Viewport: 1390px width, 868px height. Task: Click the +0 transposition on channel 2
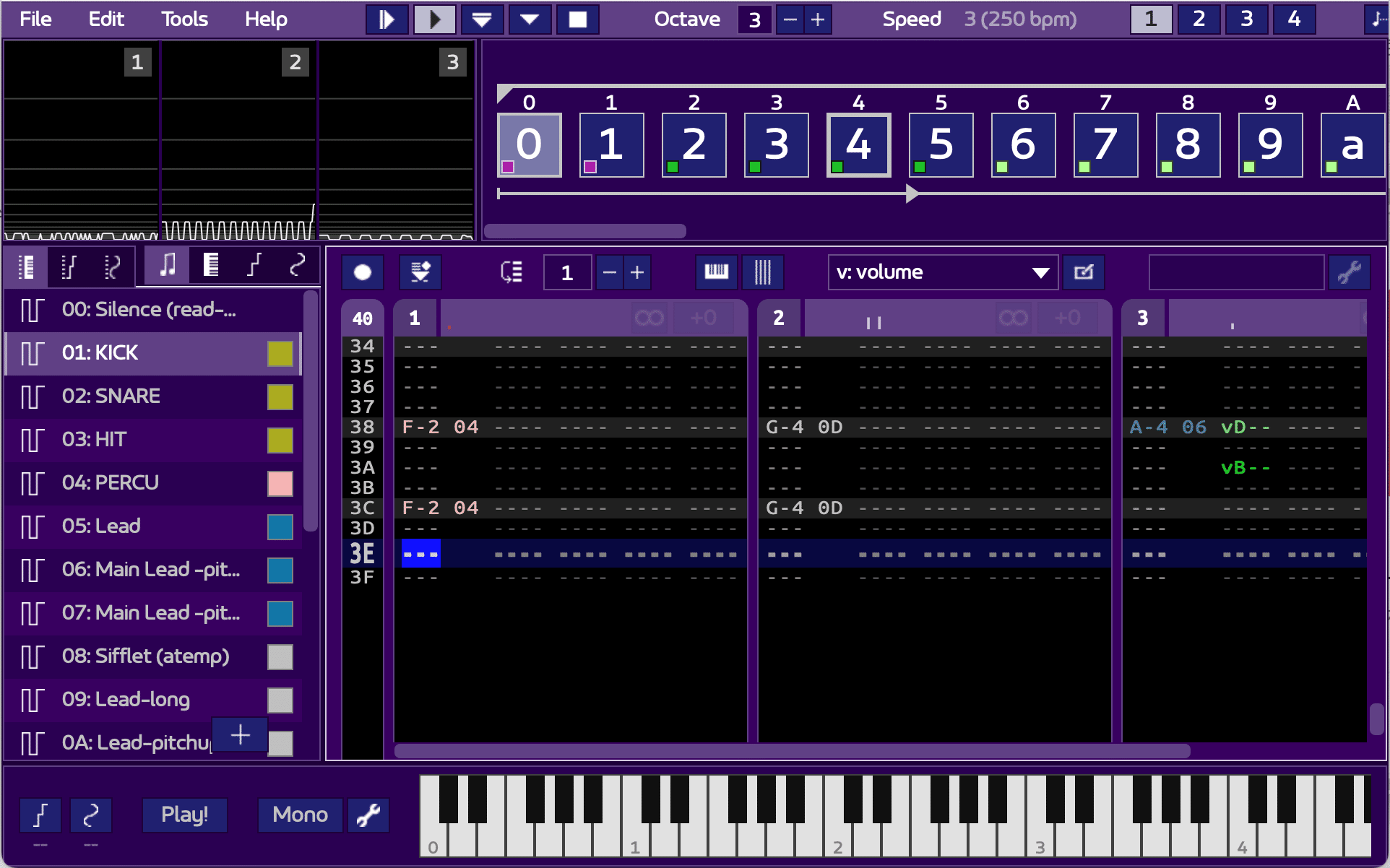tap(1067, 318)
